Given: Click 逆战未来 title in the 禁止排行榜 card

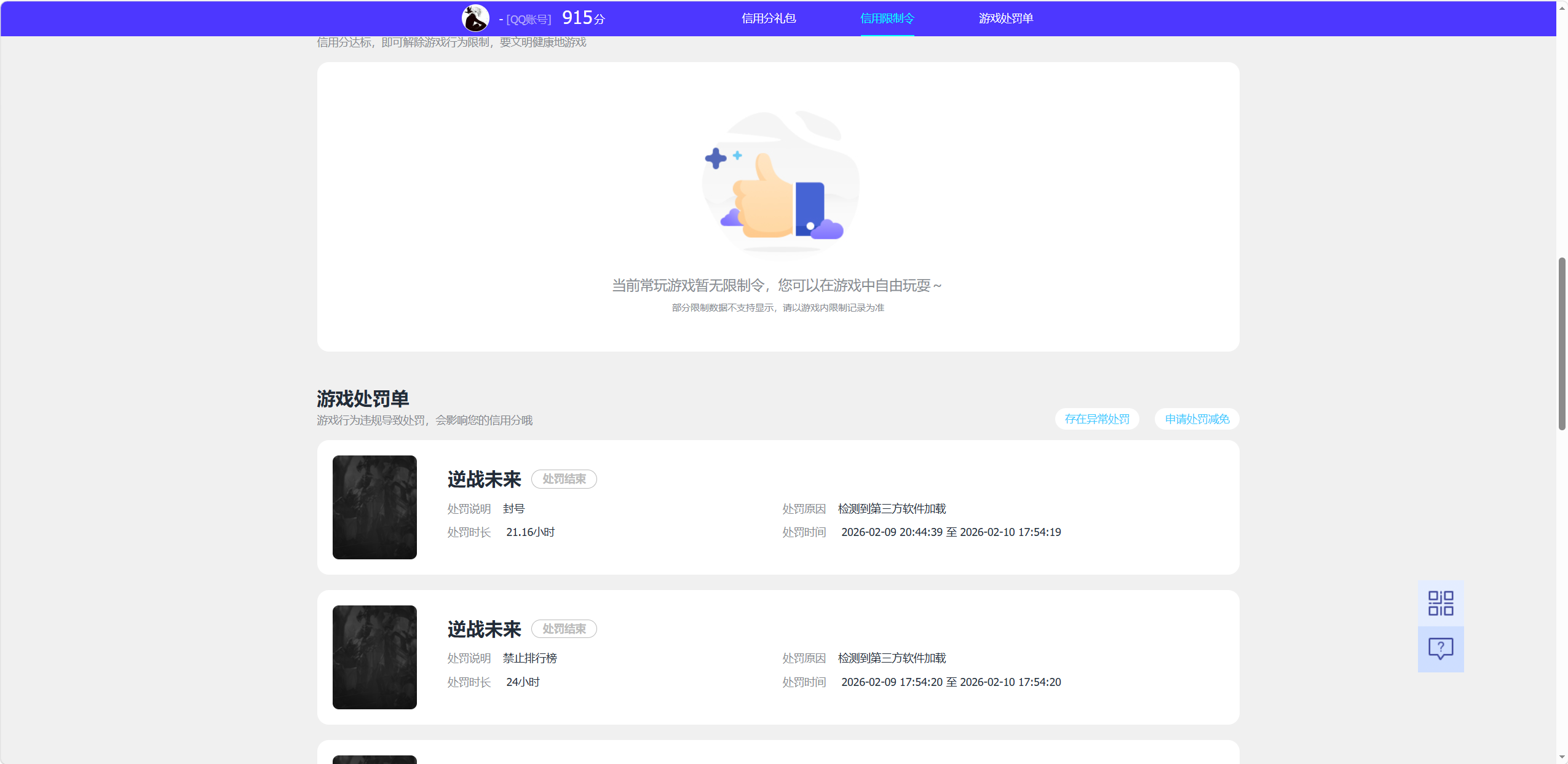Looking at the screenshot, I should click(x=485, y=629).
